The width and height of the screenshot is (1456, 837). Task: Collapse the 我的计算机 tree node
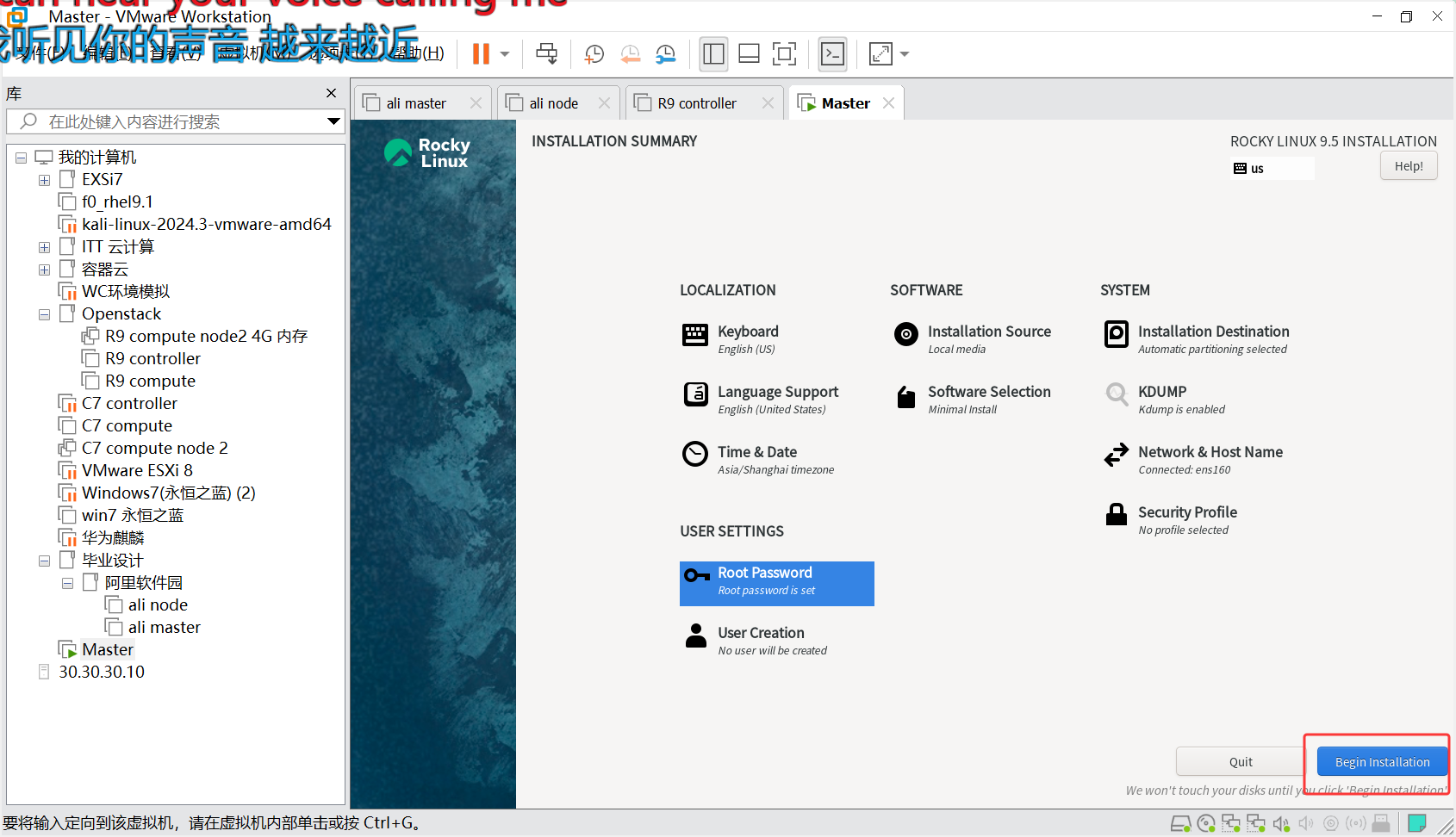pyautogui.click(x=21, y=158)
